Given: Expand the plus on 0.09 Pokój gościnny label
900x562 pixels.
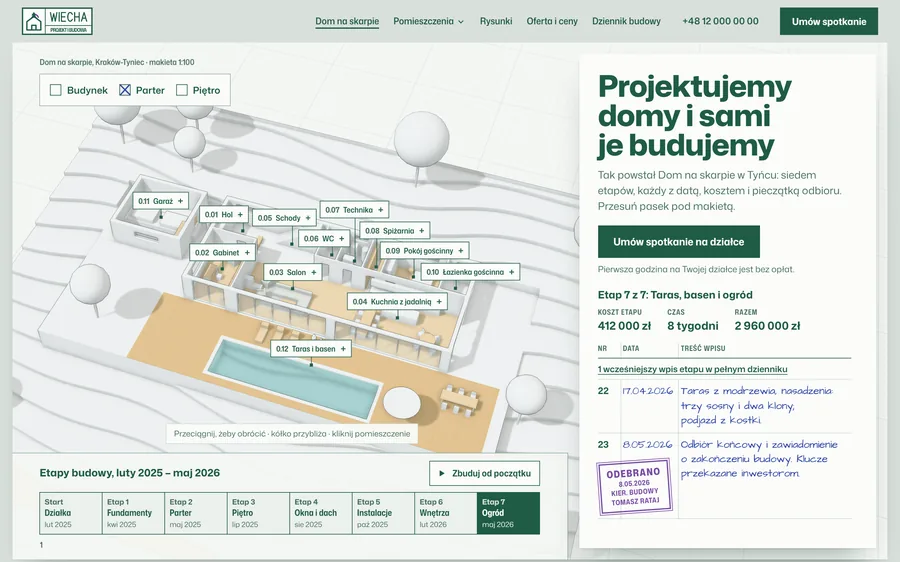Looking at the screenshot, I should tap(461, 251).
